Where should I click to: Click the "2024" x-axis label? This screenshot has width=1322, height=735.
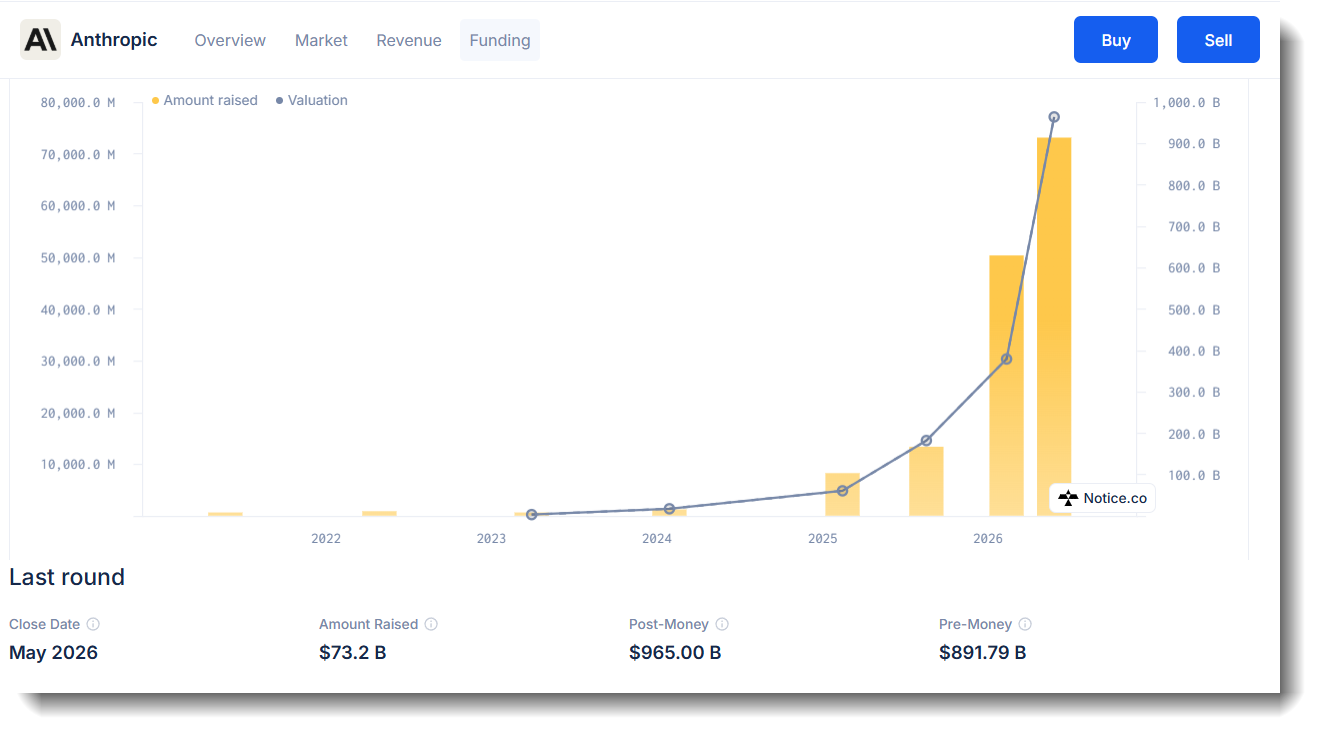(x=657, y=539)
